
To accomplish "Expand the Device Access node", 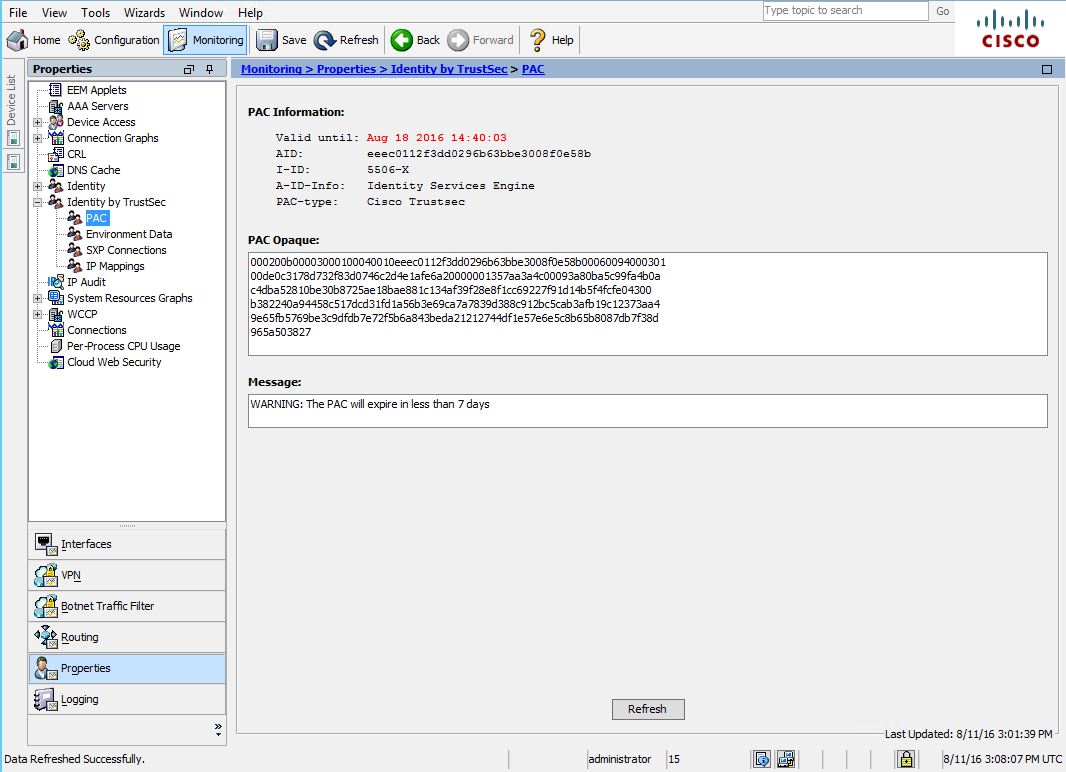I will pyautogui.click(x=37, y=122).
